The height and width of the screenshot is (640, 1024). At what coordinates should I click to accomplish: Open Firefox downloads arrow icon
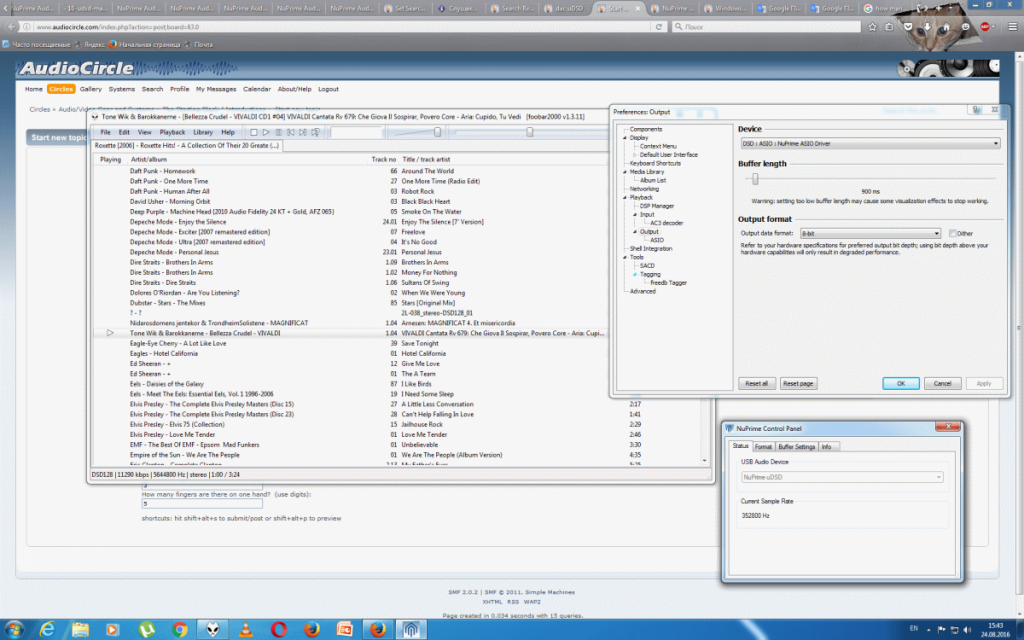[927, 27]
